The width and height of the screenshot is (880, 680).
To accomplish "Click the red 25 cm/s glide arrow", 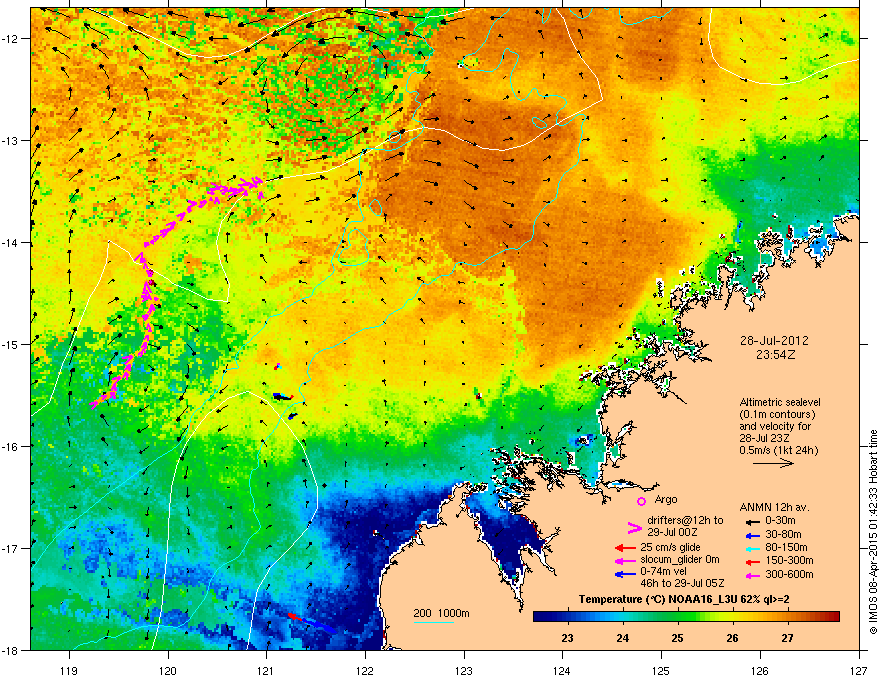I will tap(625, 548).
